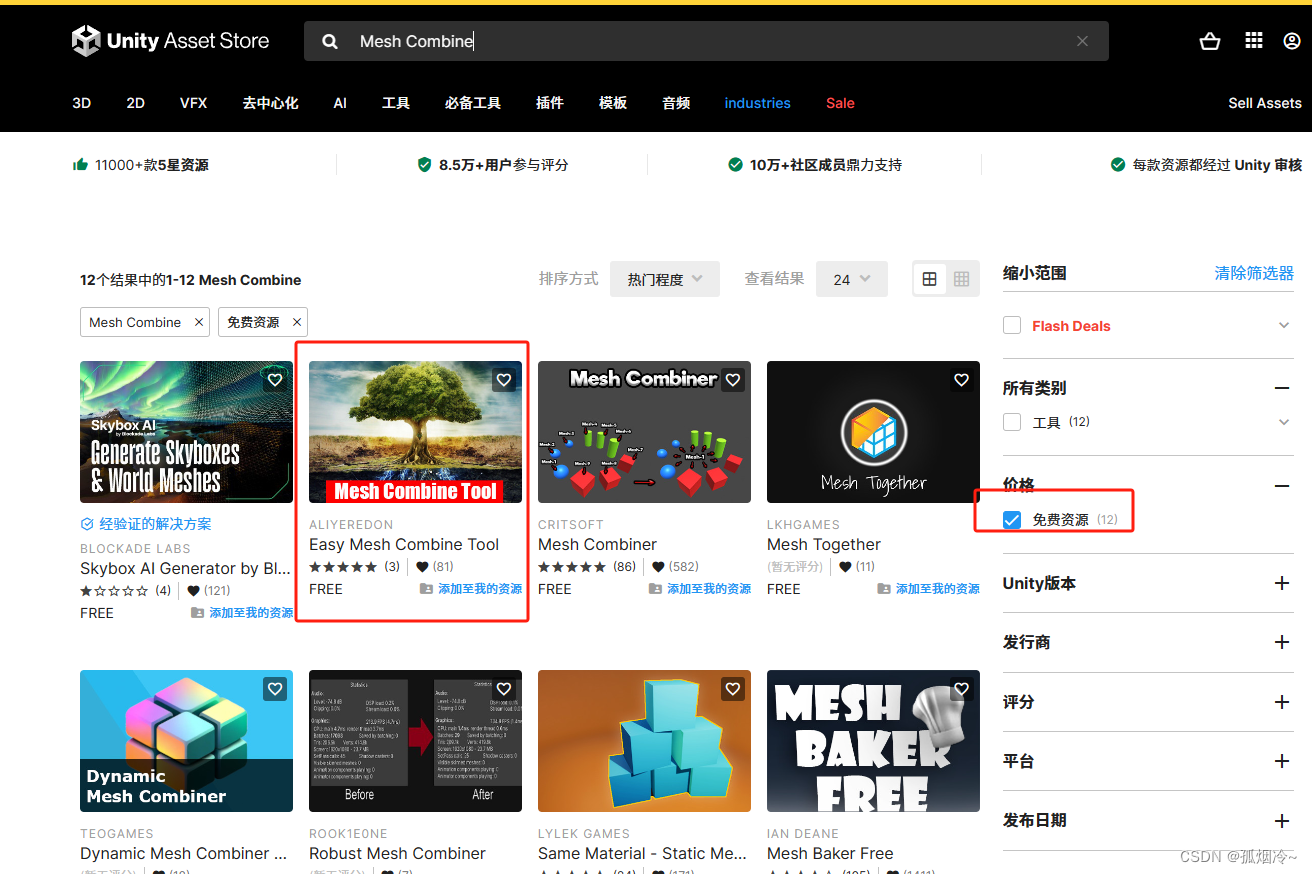Open the Robust Mesh Combiner thumbnail
1312x874 pixels.
(415, 741)
